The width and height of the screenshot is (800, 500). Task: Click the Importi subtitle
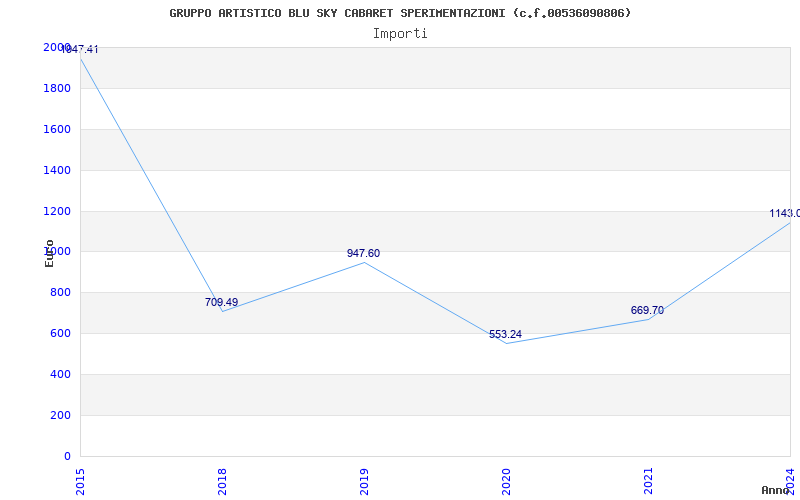pos(400,33)
